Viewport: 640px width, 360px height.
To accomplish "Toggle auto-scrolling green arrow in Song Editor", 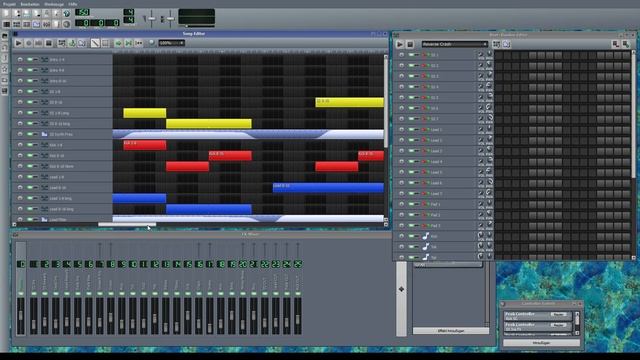I will tap(118, 43).
